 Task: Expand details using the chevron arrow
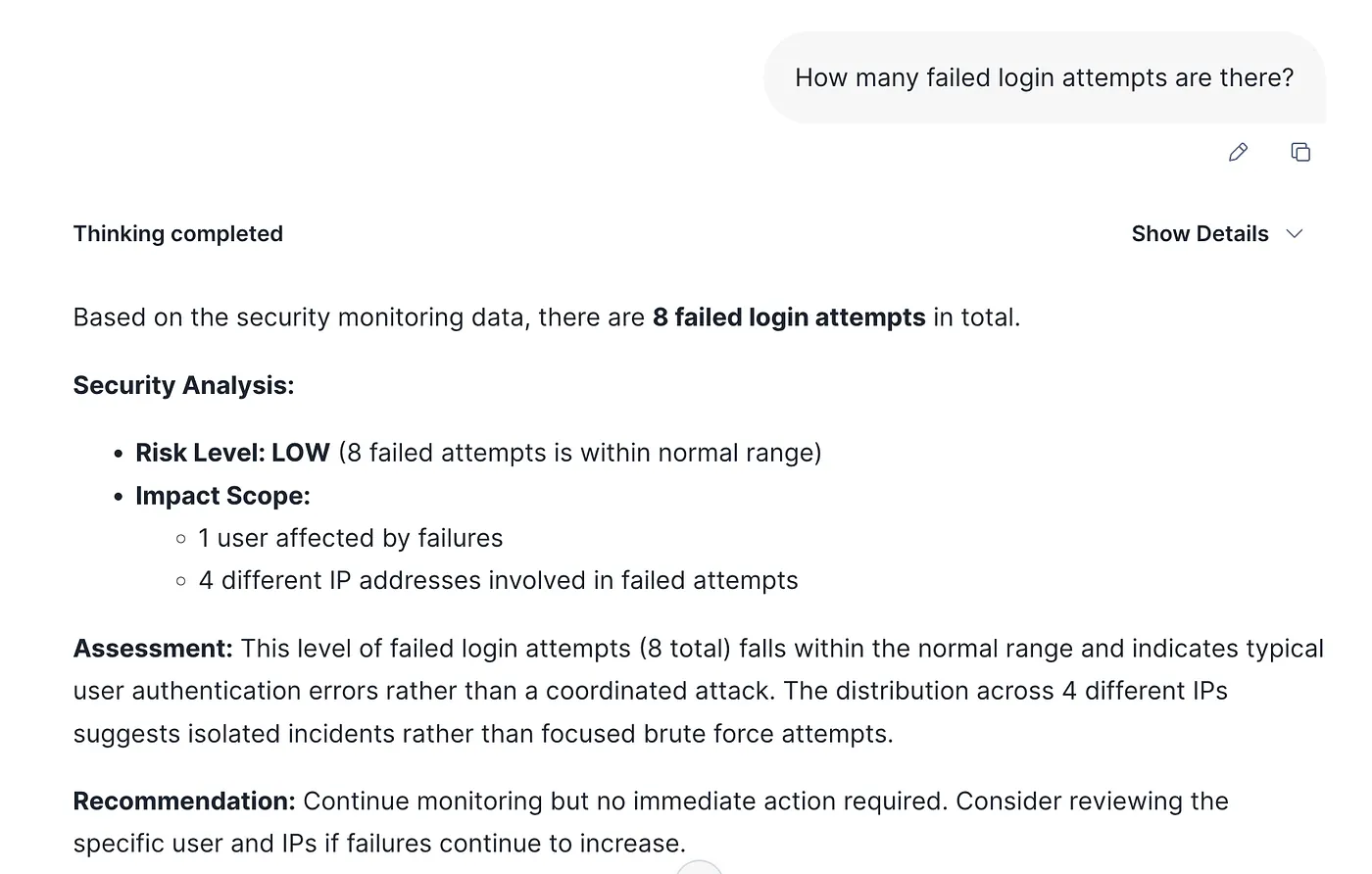1295,233
